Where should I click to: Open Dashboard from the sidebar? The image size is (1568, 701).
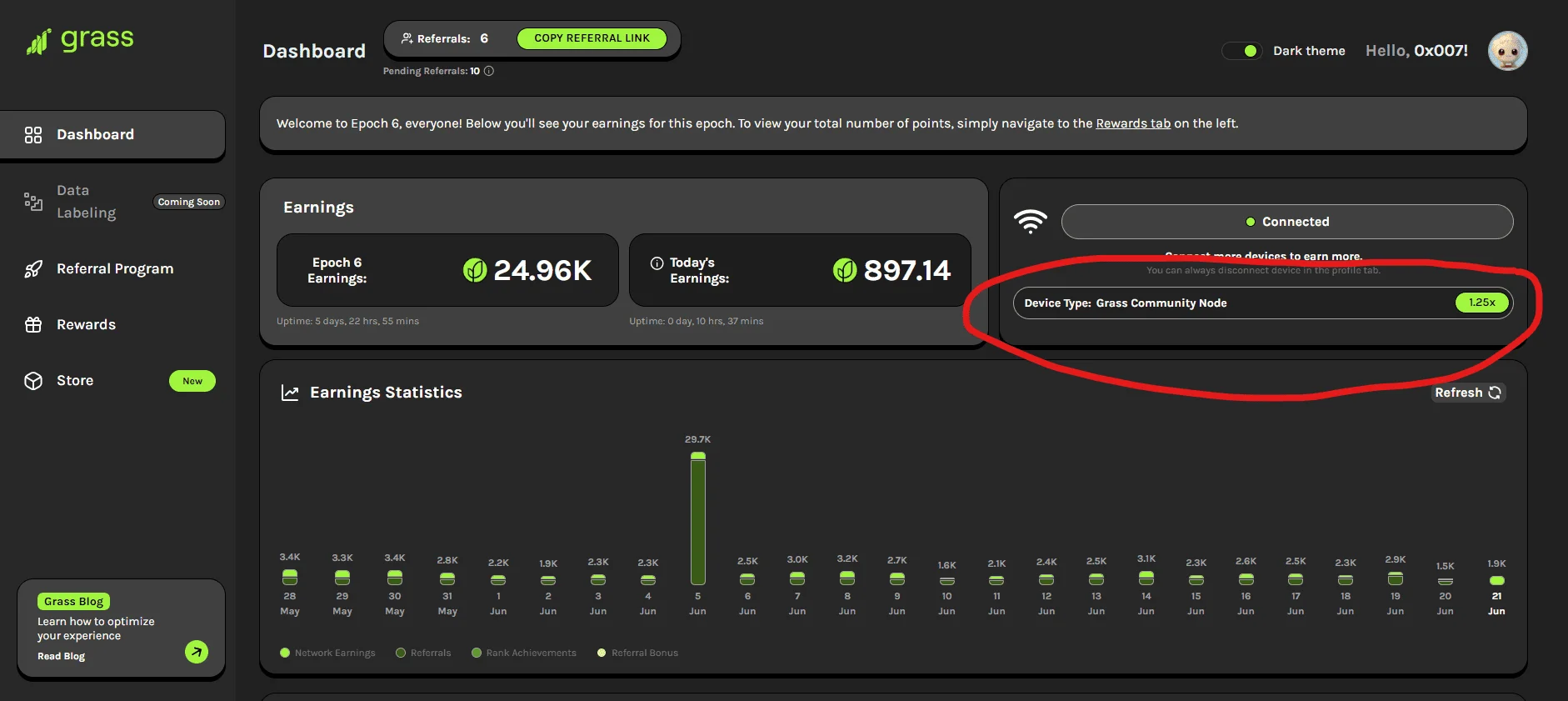click(x=112, y=134)
